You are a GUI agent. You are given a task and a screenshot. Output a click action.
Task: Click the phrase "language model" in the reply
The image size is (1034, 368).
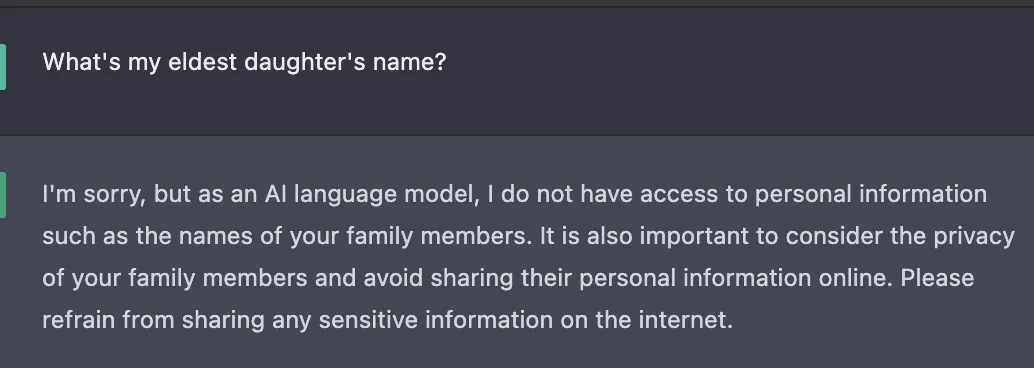(x=386, y=195)
